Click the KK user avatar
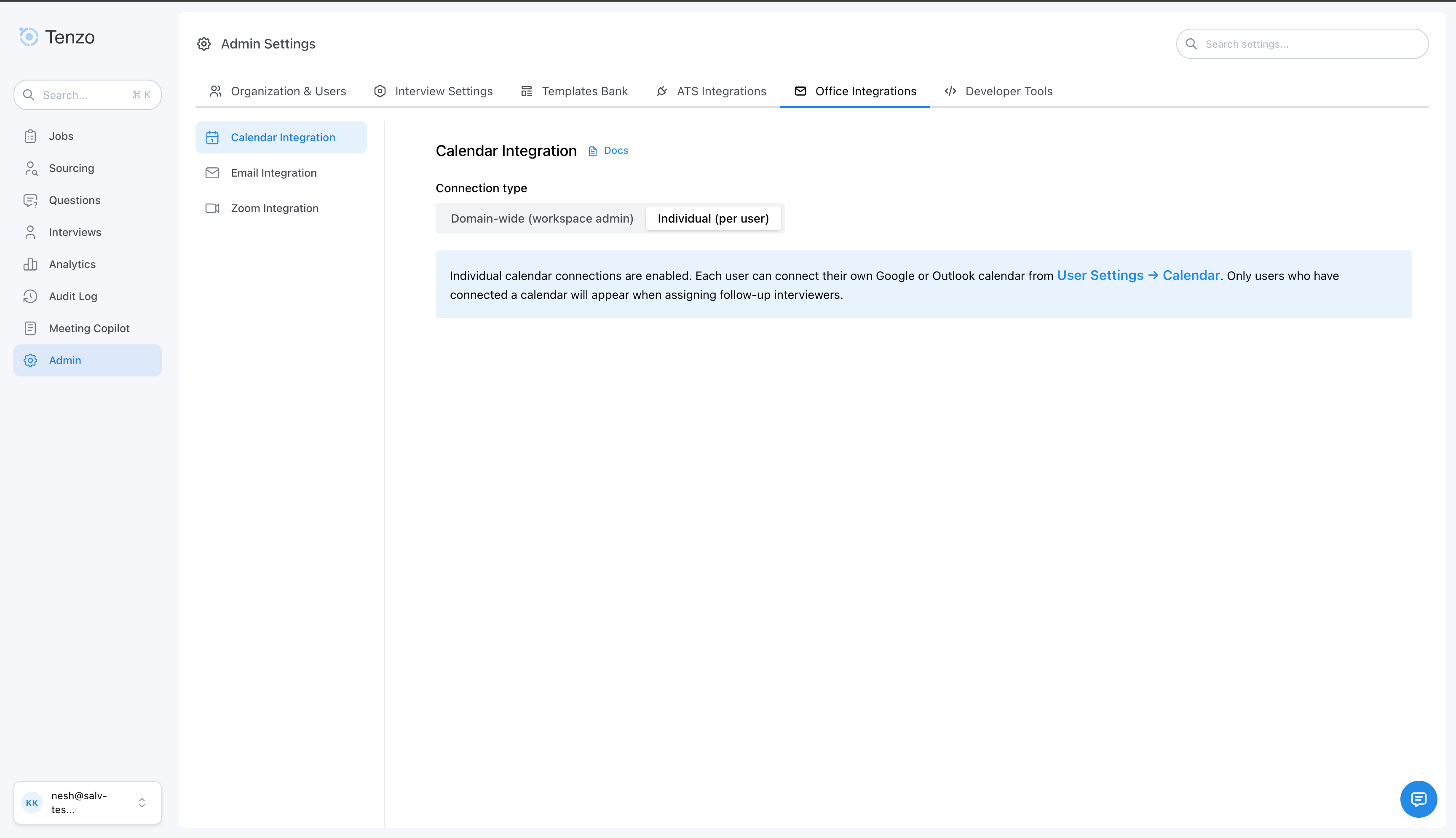The image size is (1456, 838). click(32, 802)
